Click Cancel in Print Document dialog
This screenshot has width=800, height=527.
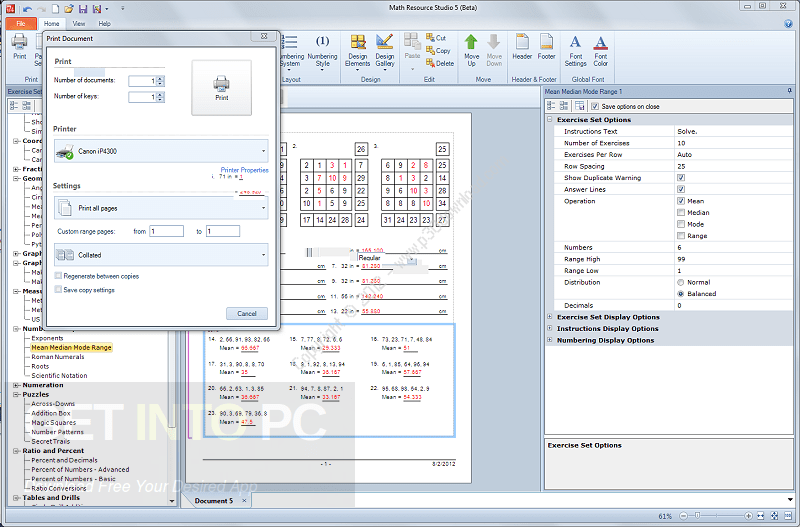pyautogui.click(x=246, y=313)
